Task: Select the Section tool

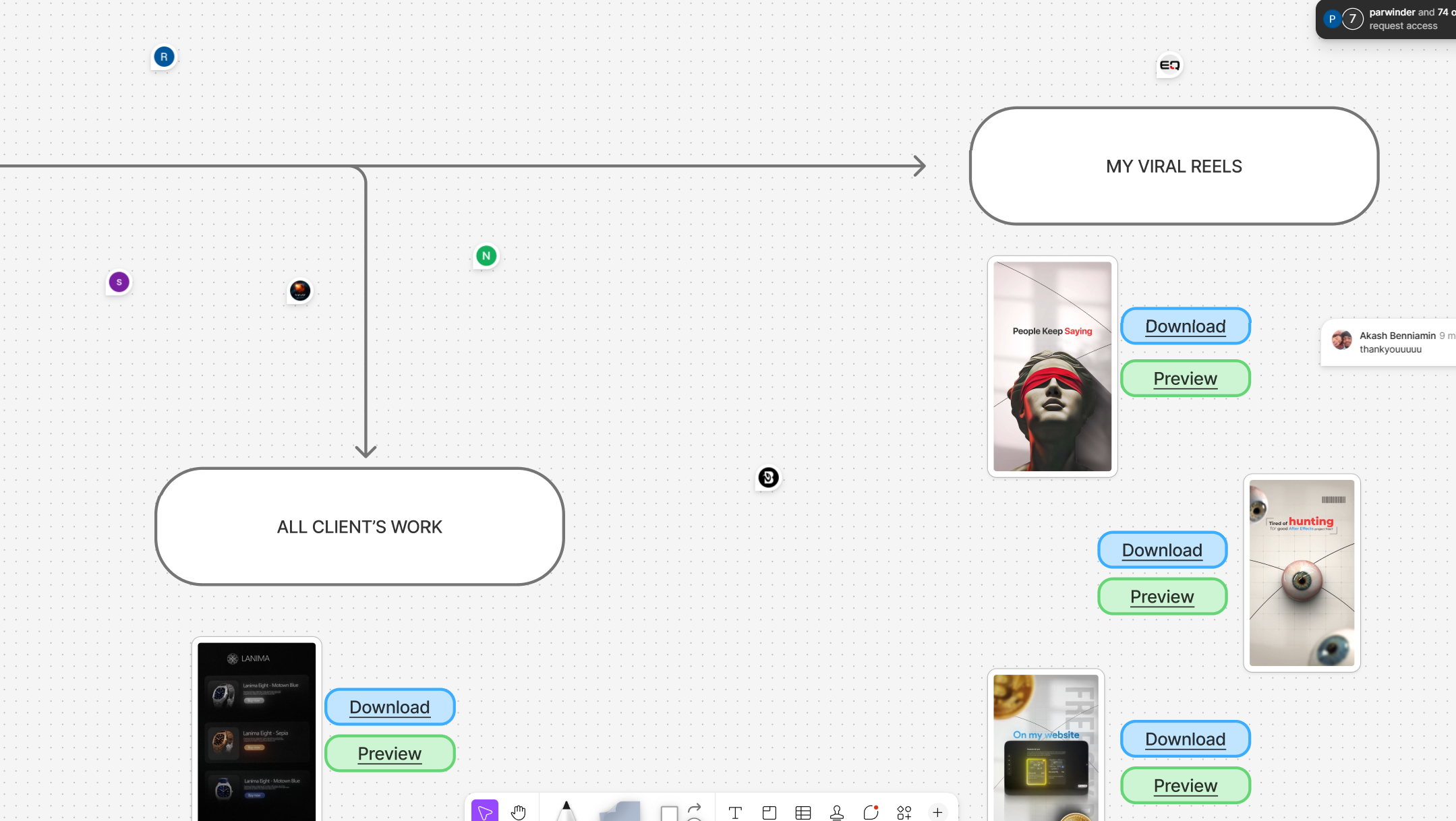Action: 769,812
